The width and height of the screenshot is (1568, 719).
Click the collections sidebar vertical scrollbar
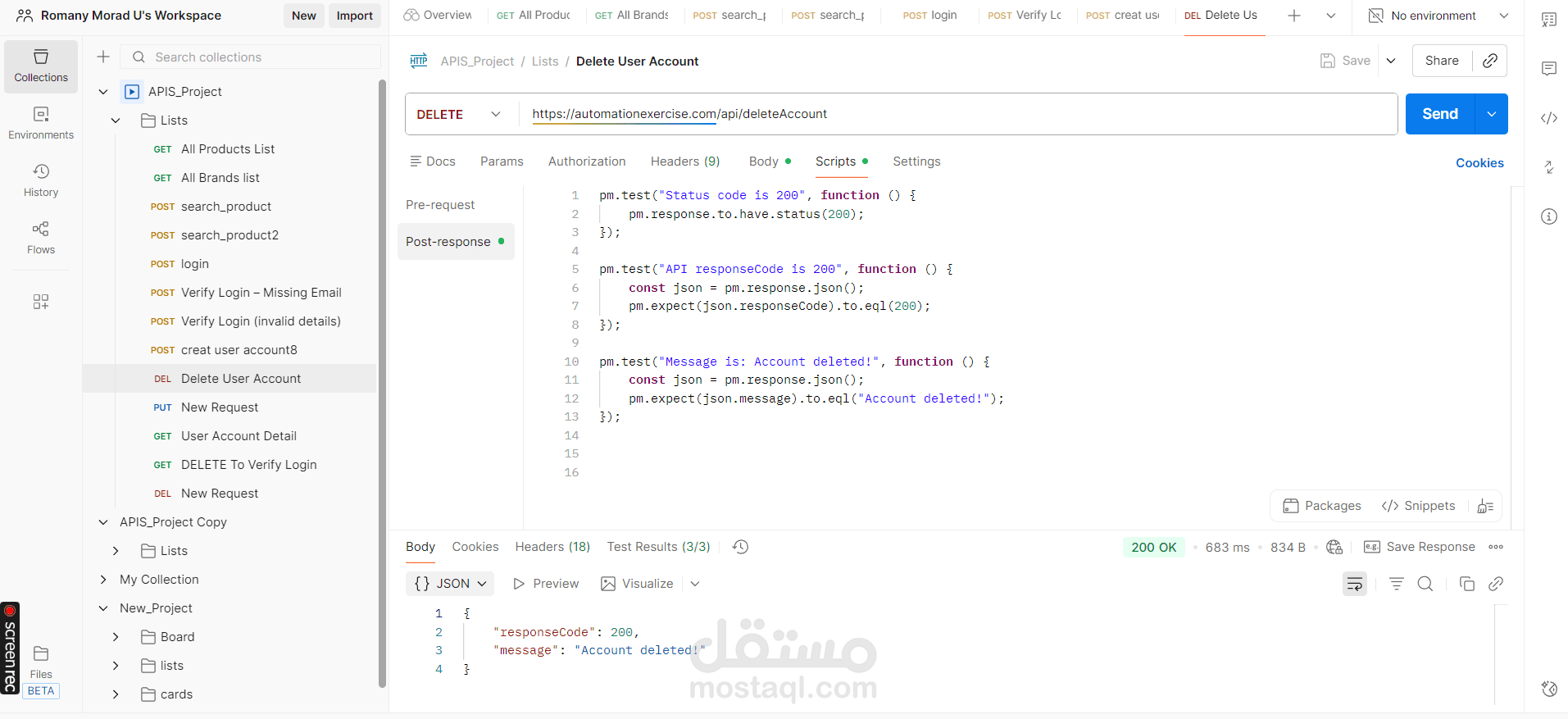382,384
